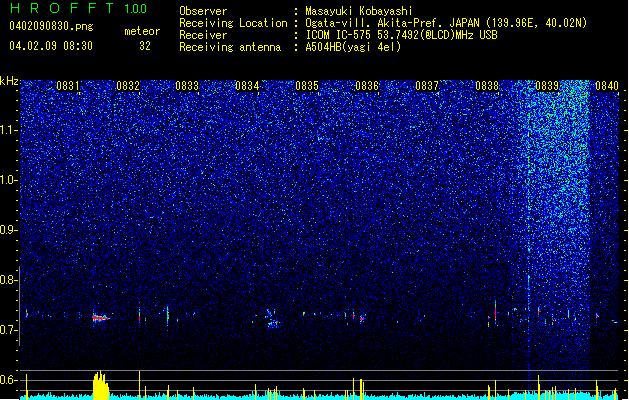
Task: Click the 0.9 frequency axis label
Action: tap(9, 230)
